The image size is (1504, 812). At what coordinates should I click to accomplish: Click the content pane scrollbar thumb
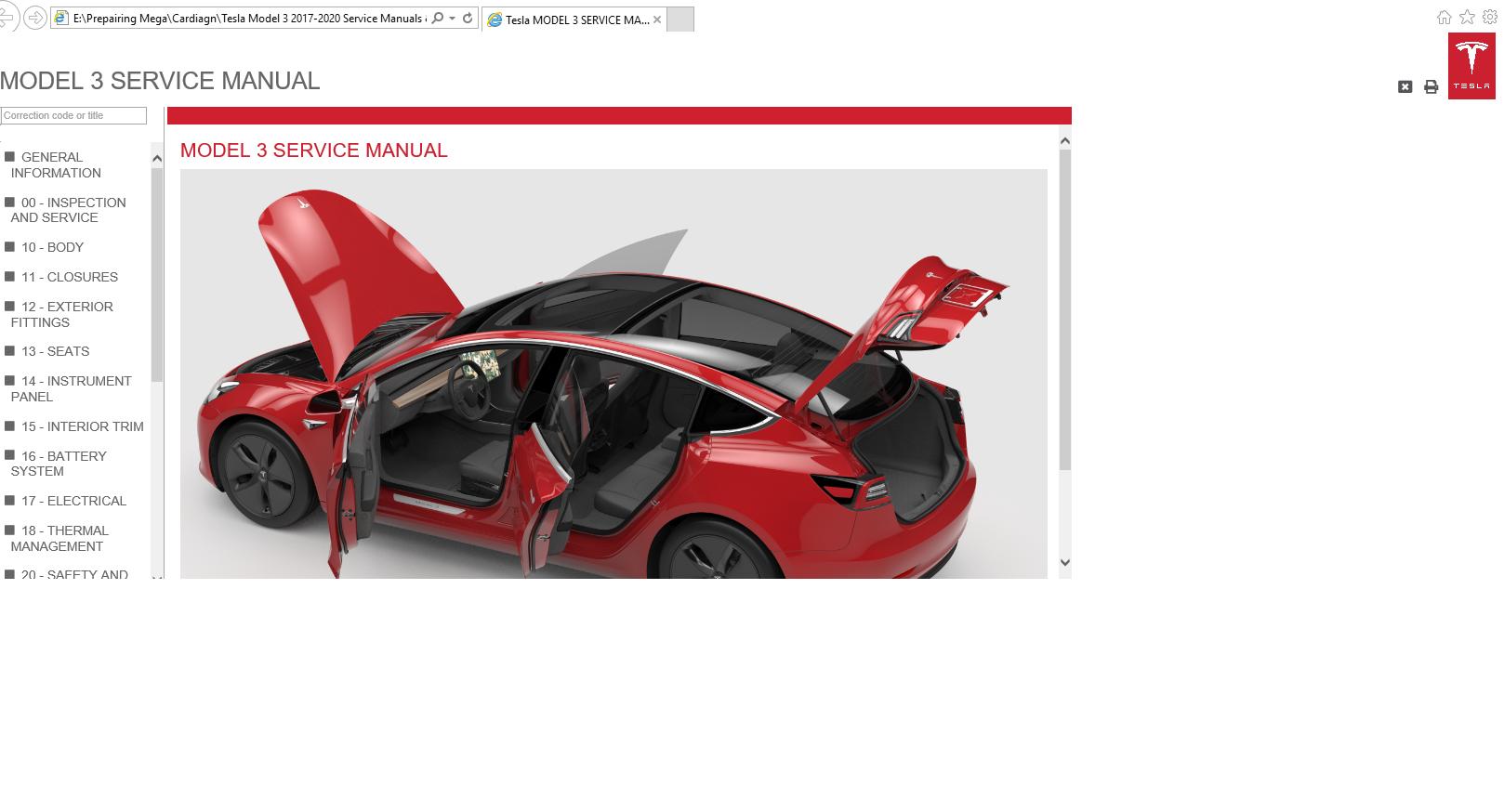coord(1065,309)
